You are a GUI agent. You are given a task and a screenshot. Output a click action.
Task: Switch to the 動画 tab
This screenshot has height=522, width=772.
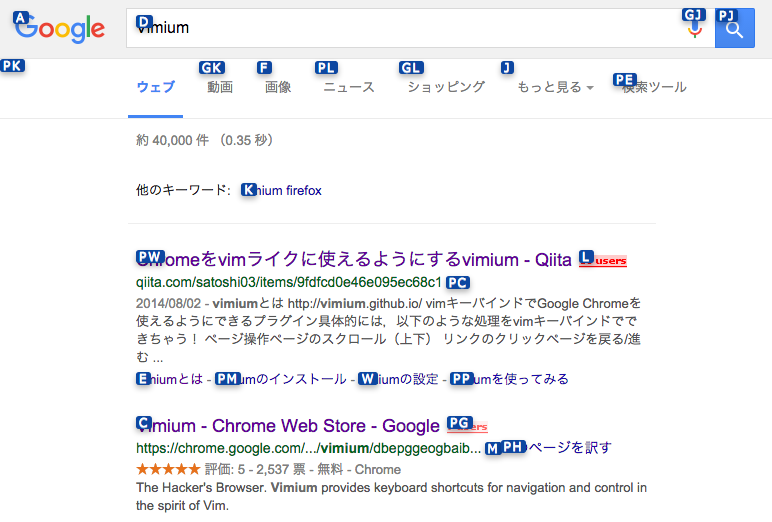(x=220, y=87)
